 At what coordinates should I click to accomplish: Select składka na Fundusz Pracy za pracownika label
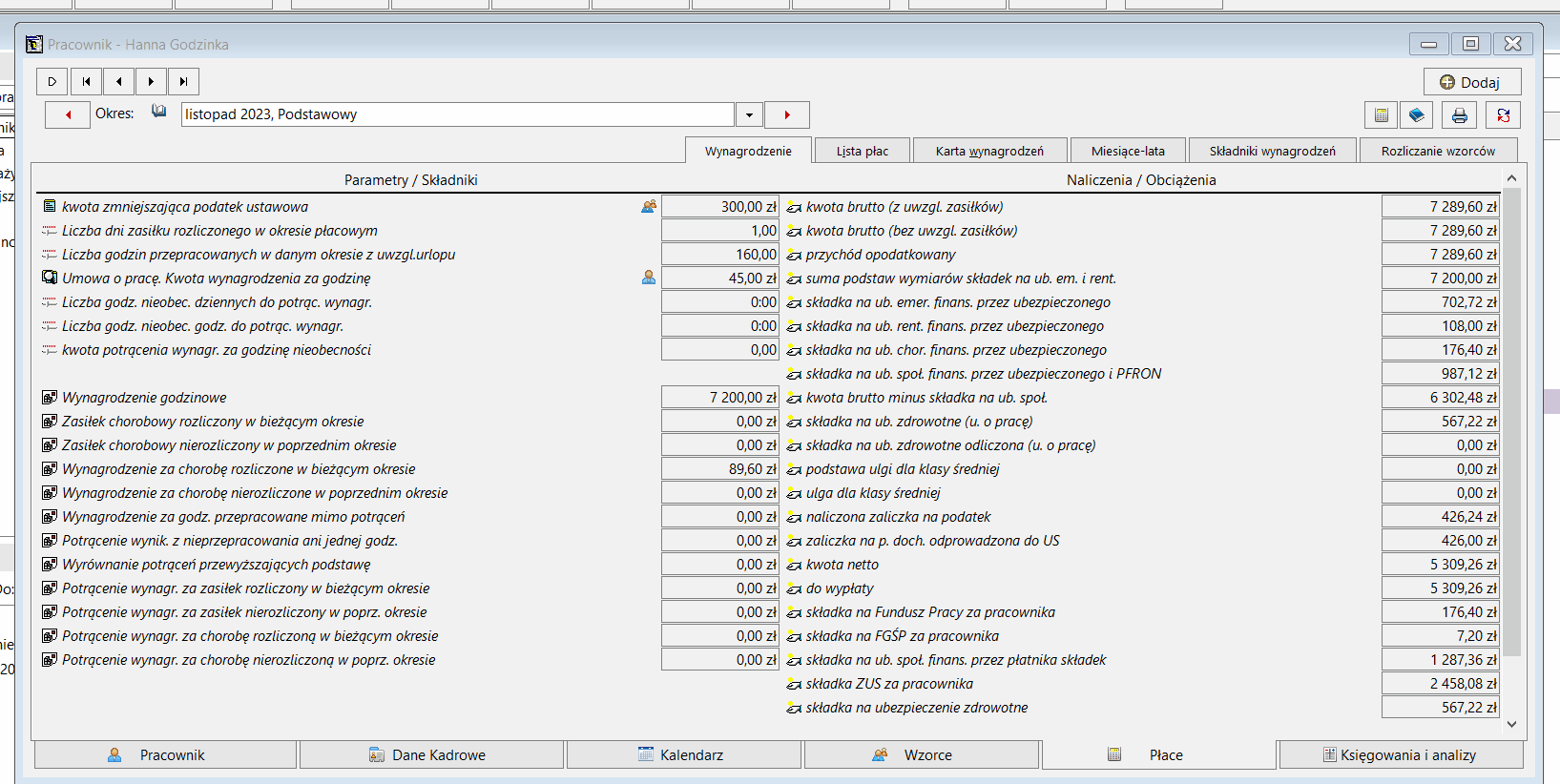click(x=930, y=612)
